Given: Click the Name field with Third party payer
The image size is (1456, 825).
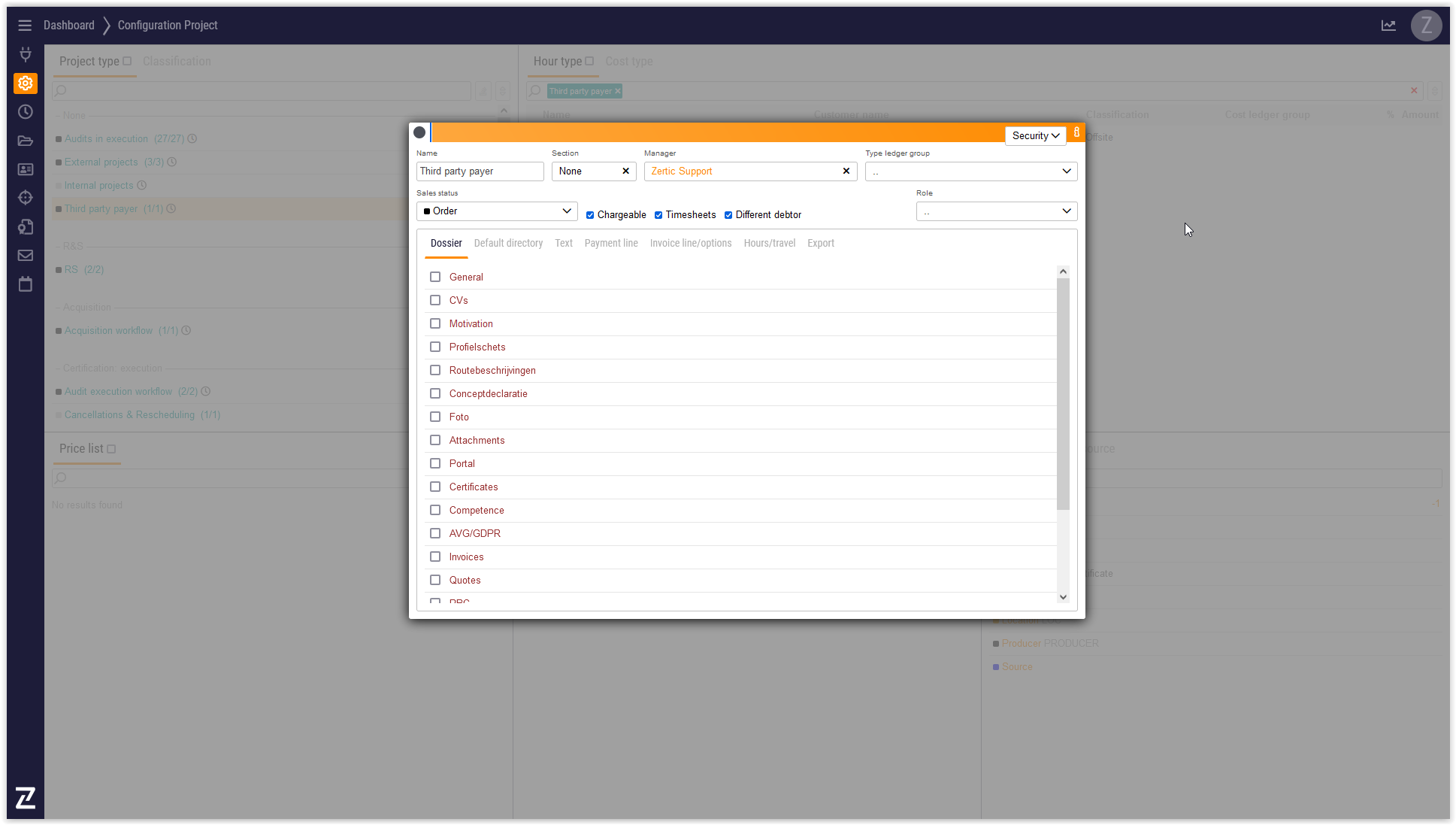Looking at the screenshot, I should point(480,171).
